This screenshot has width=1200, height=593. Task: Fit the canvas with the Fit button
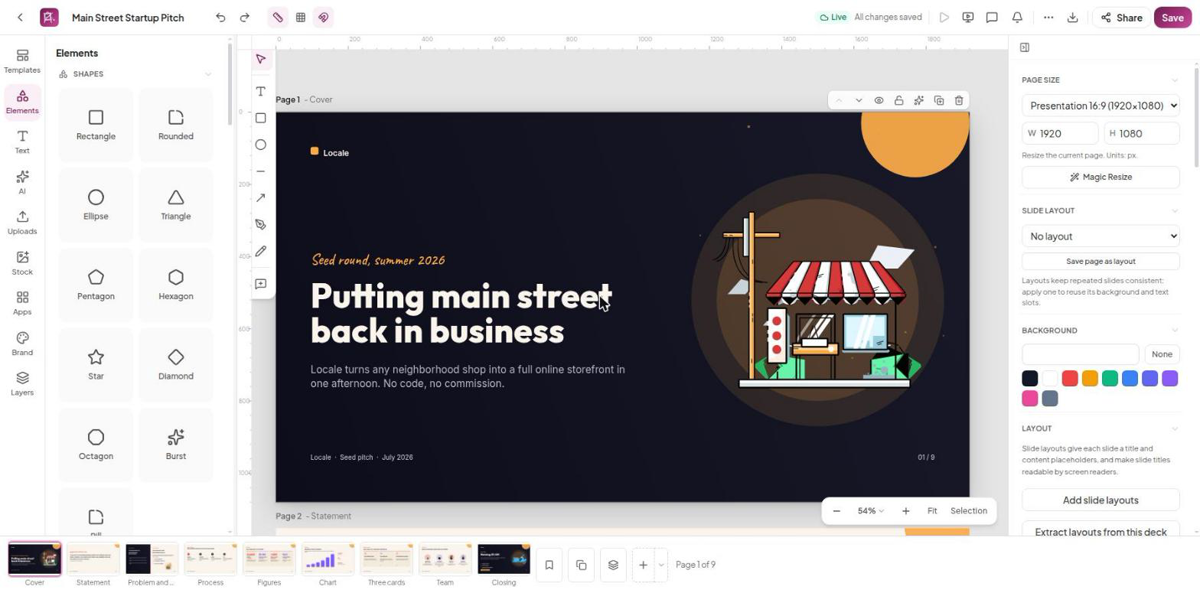pos(932,511)
